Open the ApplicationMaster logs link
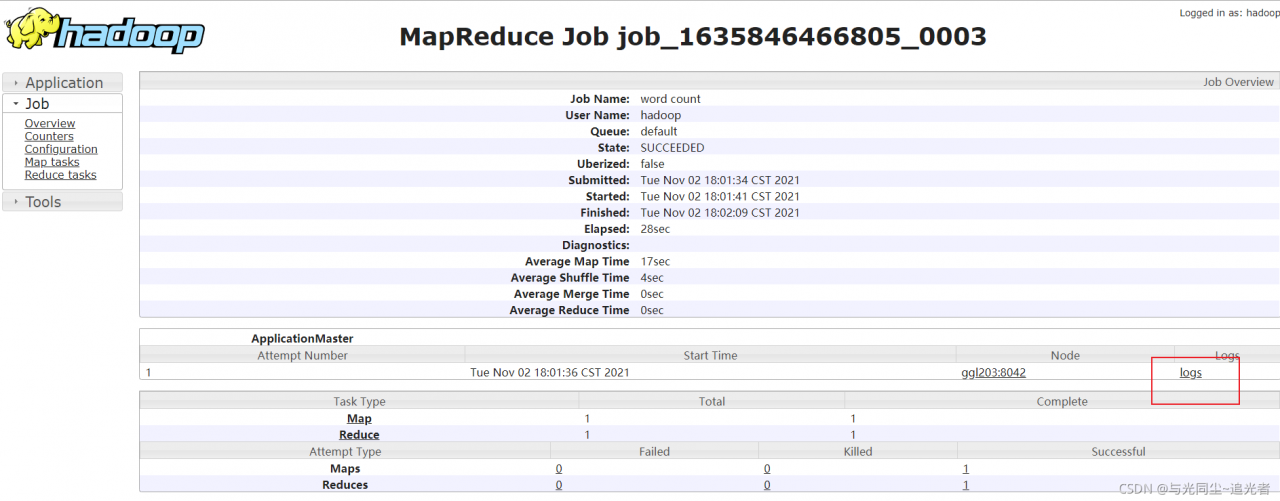1280x501 pixels. pos(1191,373)
